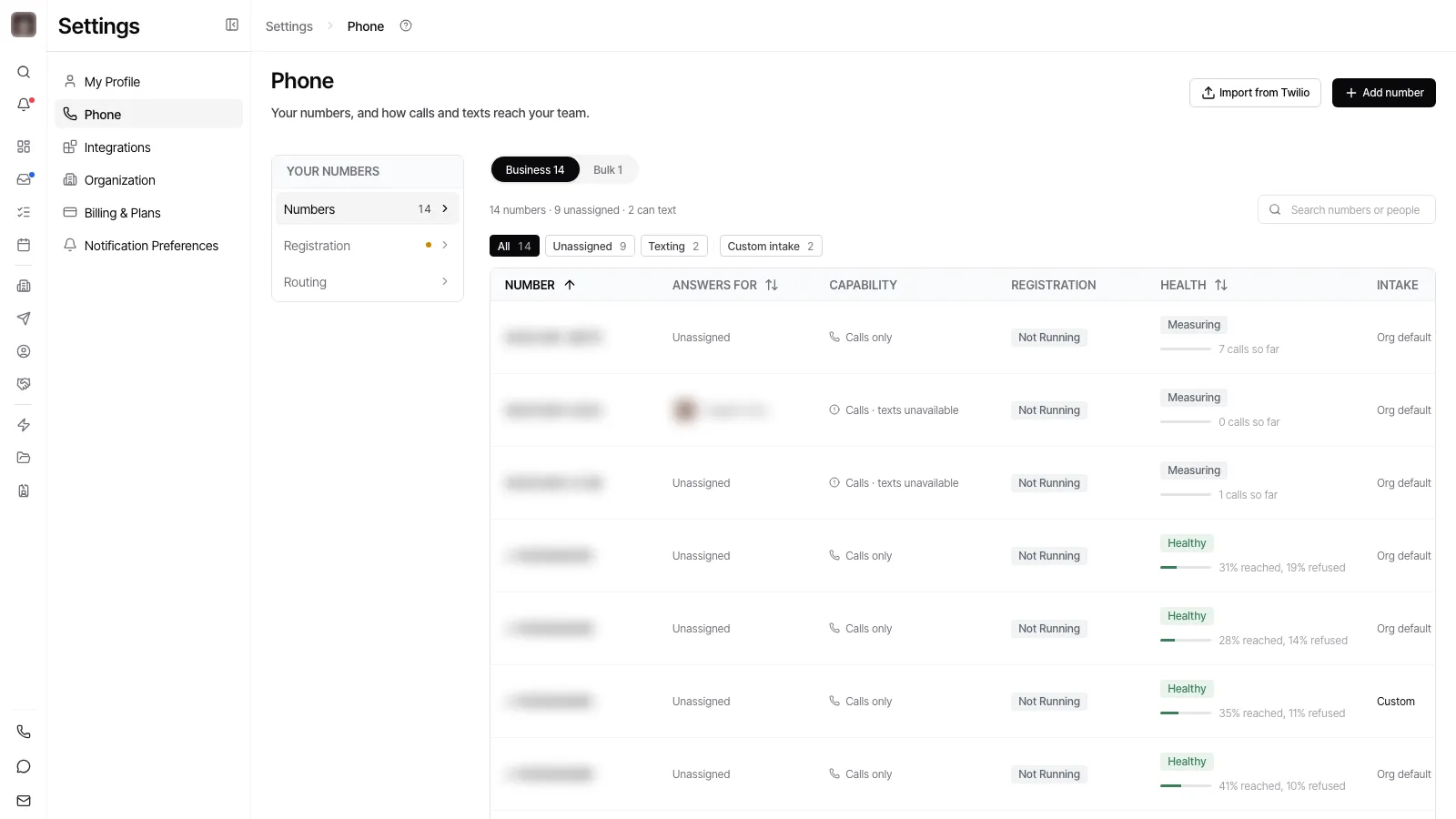Open notifications bell in icon rail
The width and height of the screenshot is (1456, 819).
pyautogui.click(x=24, y=105)
